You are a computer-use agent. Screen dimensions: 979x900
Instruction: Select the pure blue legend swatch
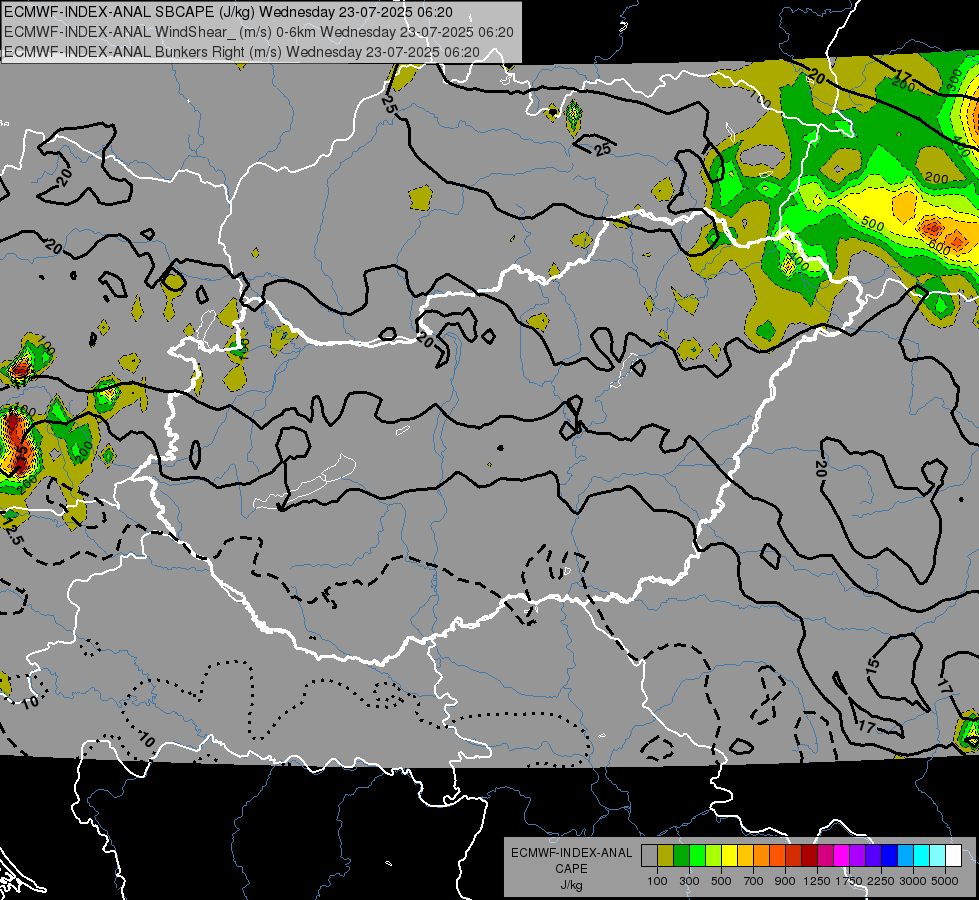890,855
